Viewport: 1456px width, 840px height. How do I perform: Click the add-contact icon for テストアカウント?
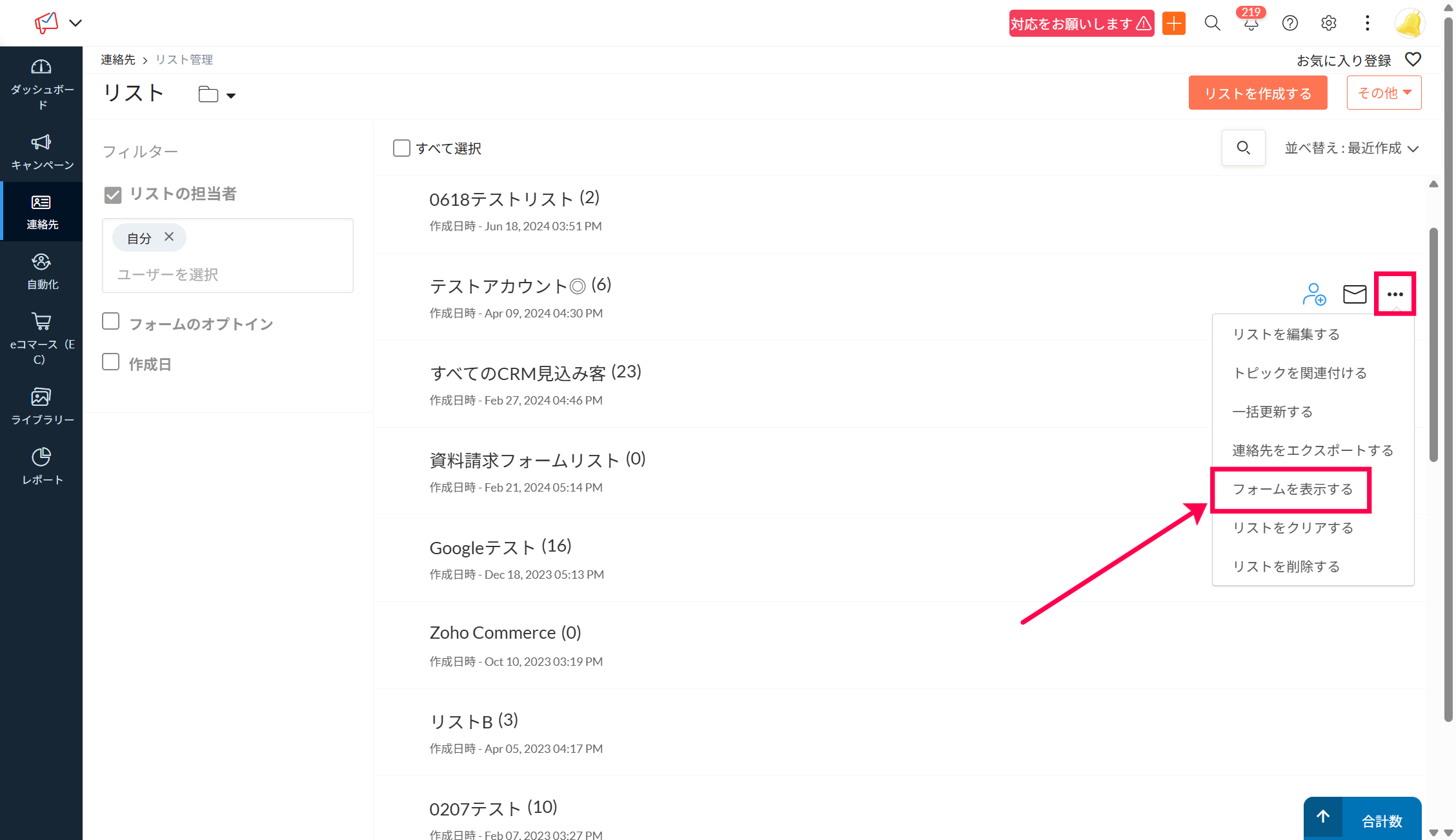pos(1313,294)
